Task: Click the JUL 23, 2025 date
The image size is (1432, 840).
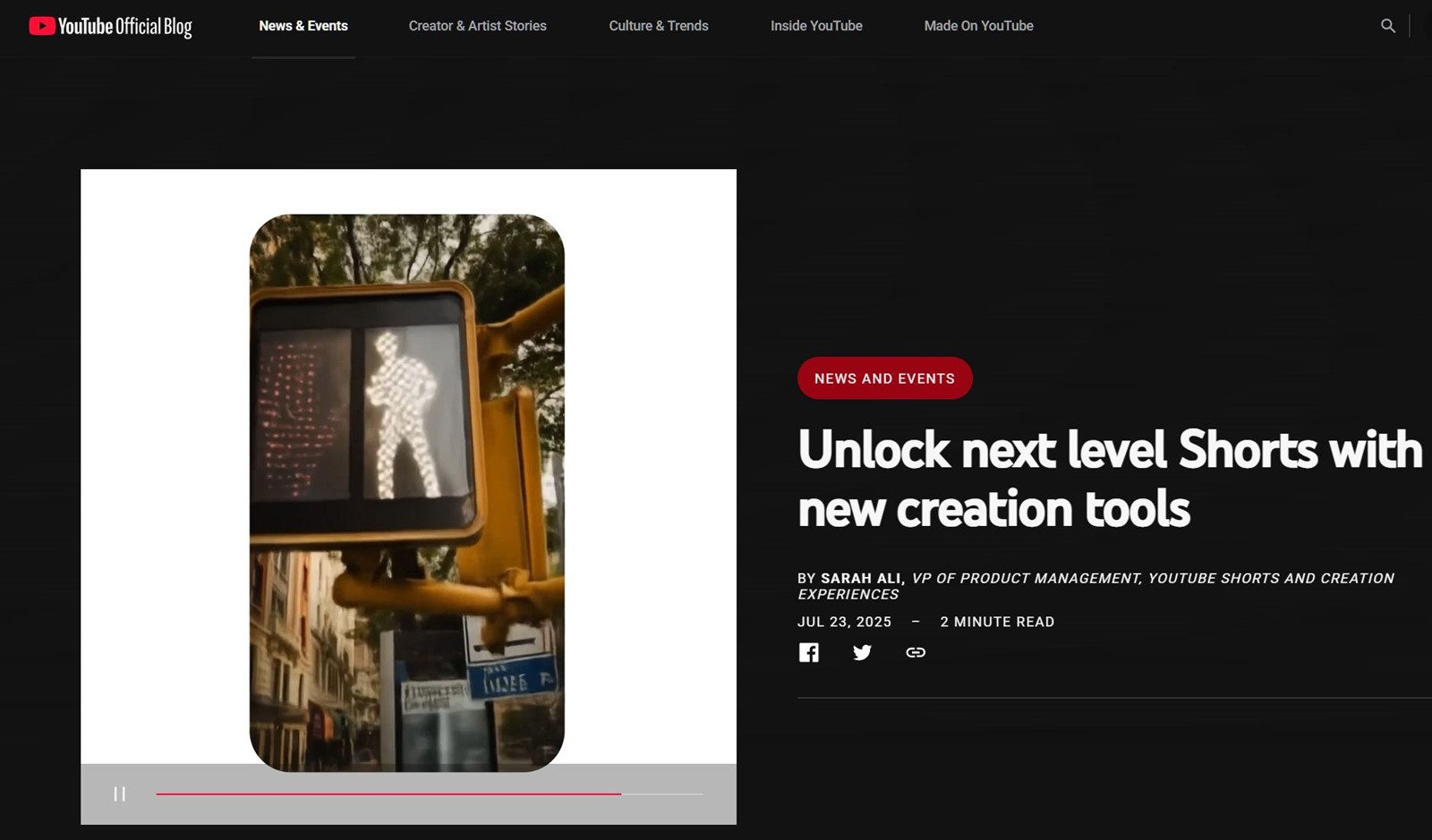Action: [x=844, y=622]
